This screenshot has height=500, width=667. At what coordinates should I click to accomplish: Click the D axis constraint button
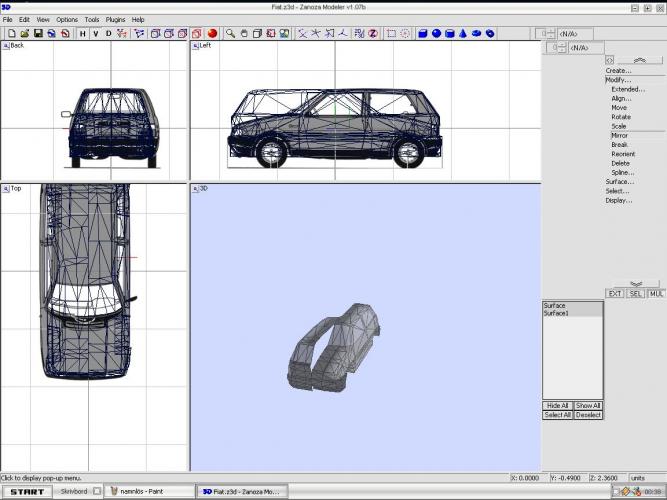[108, 33]
